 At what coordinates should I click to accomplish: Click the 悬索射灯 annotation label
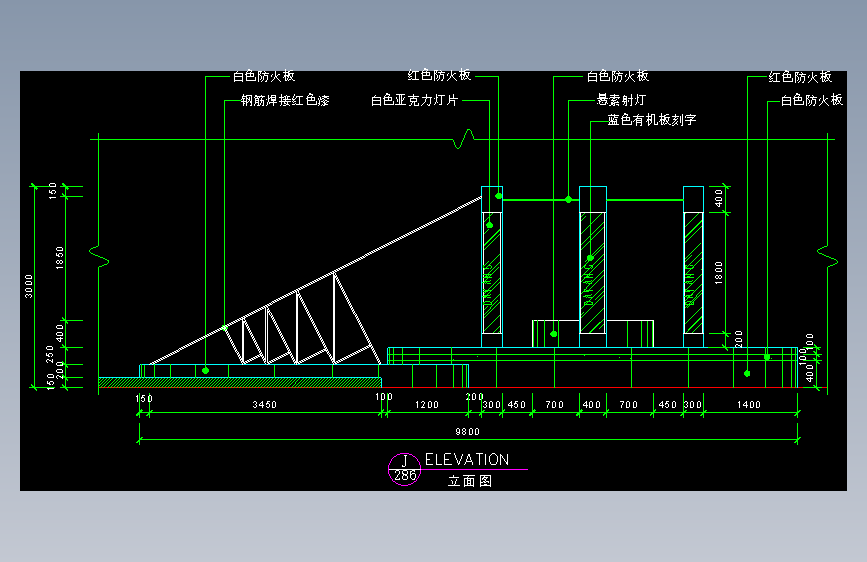(621, 100)
